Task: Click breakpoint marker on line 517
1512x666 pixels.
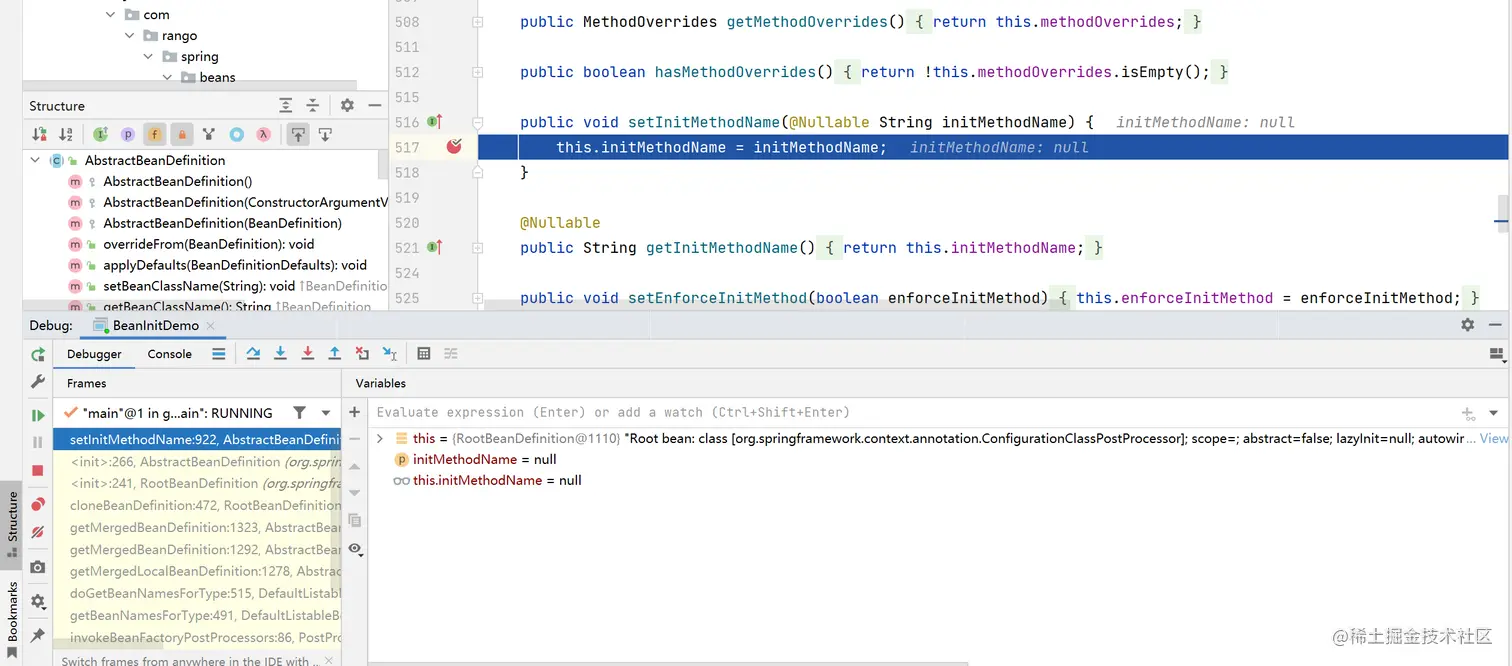Action: (454, 147)
